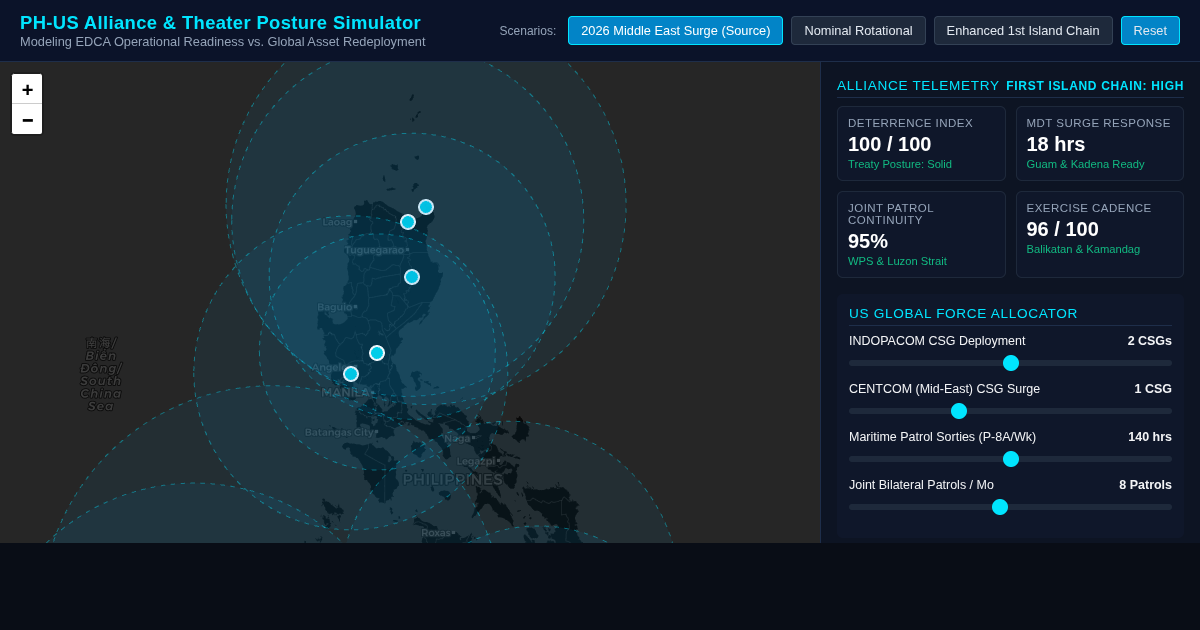Click the WPS & Luzon Strait text
The width and height of the screenshot is (1200, 630).
[x=897, y=261]
